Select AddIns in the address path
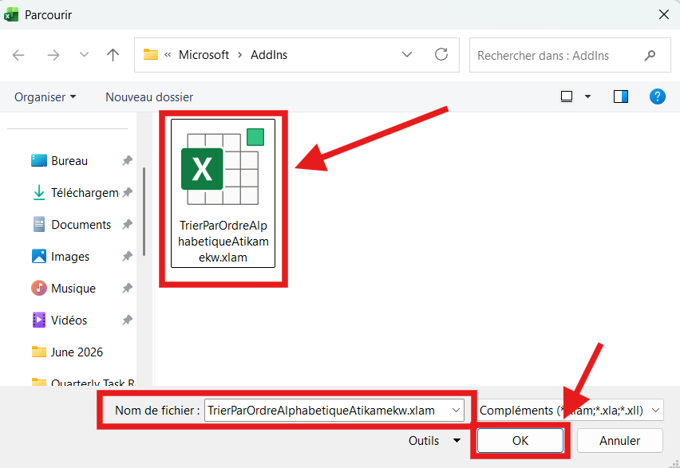The width and height of the screenshot is (680, 468). (269, 55)
